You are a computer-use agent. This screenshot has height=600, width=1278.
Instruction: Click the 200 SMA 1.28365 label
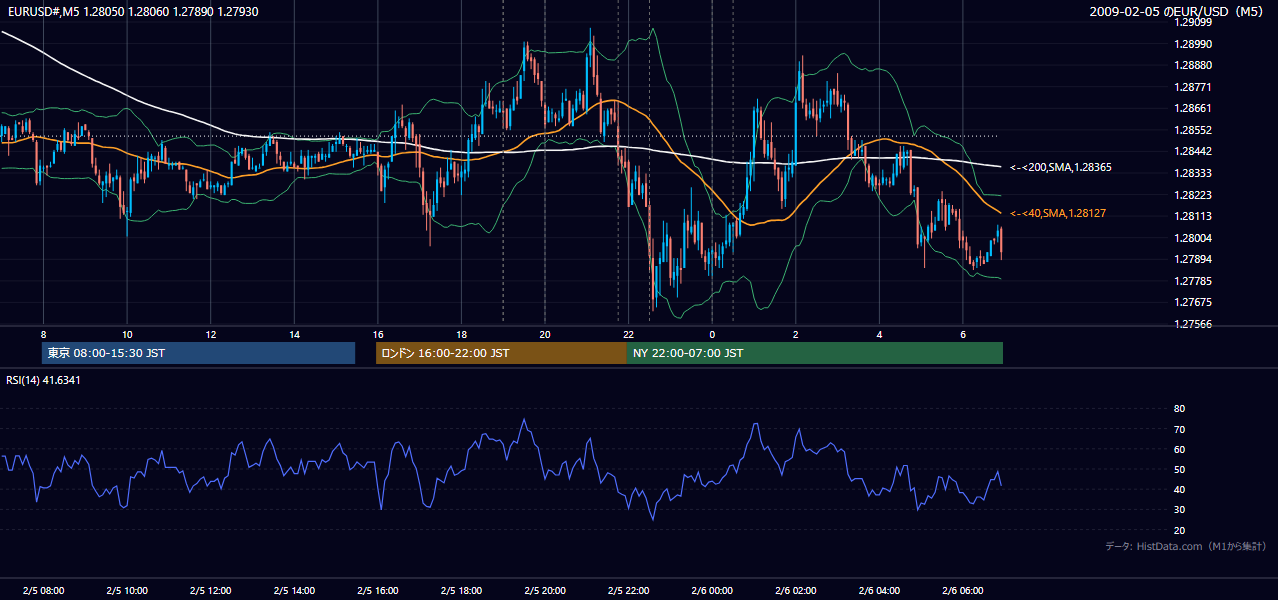tap(1061, 168)
